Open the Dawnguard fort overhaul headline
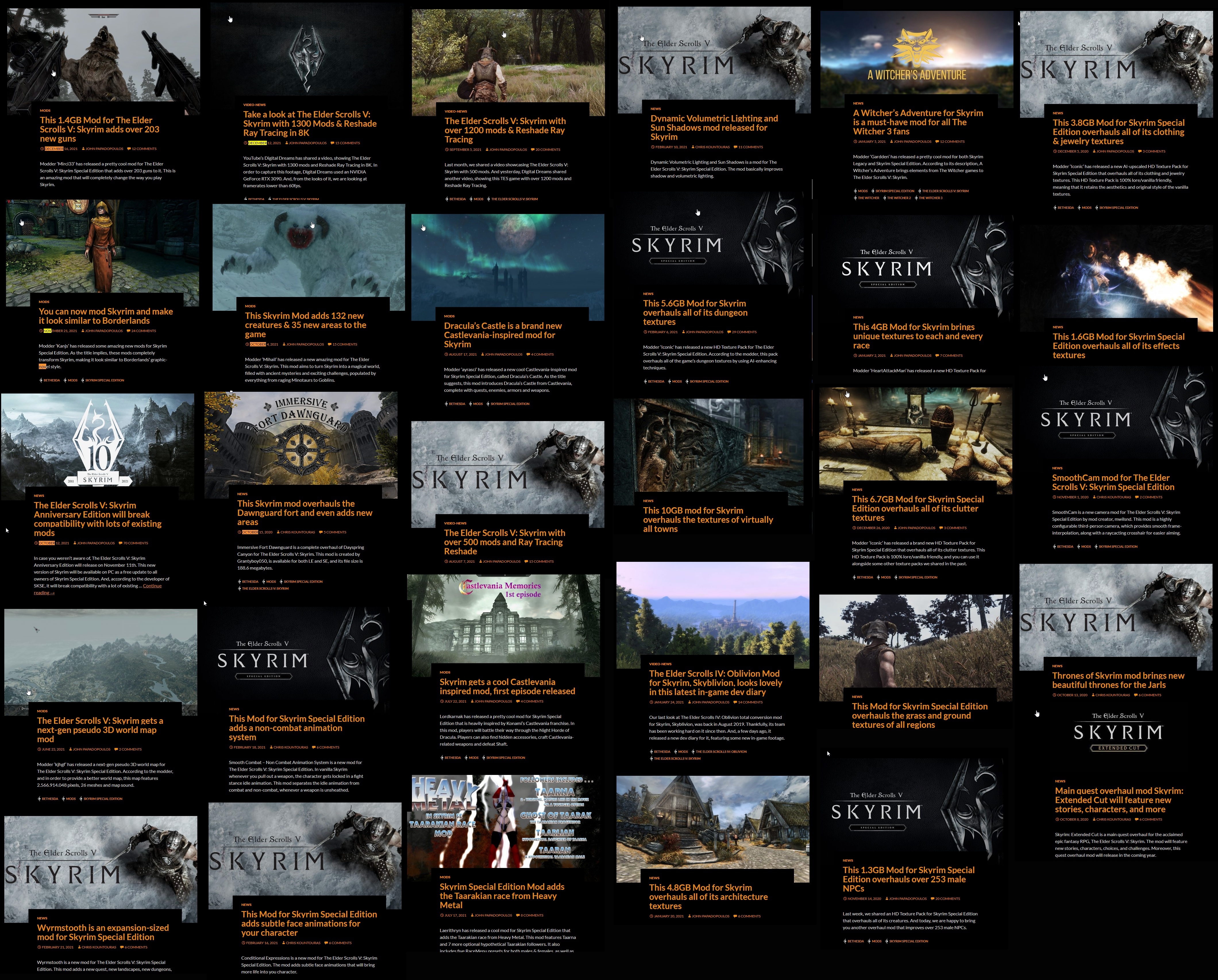This screenshot has width=1218, height=980. [x=304, y=513]
